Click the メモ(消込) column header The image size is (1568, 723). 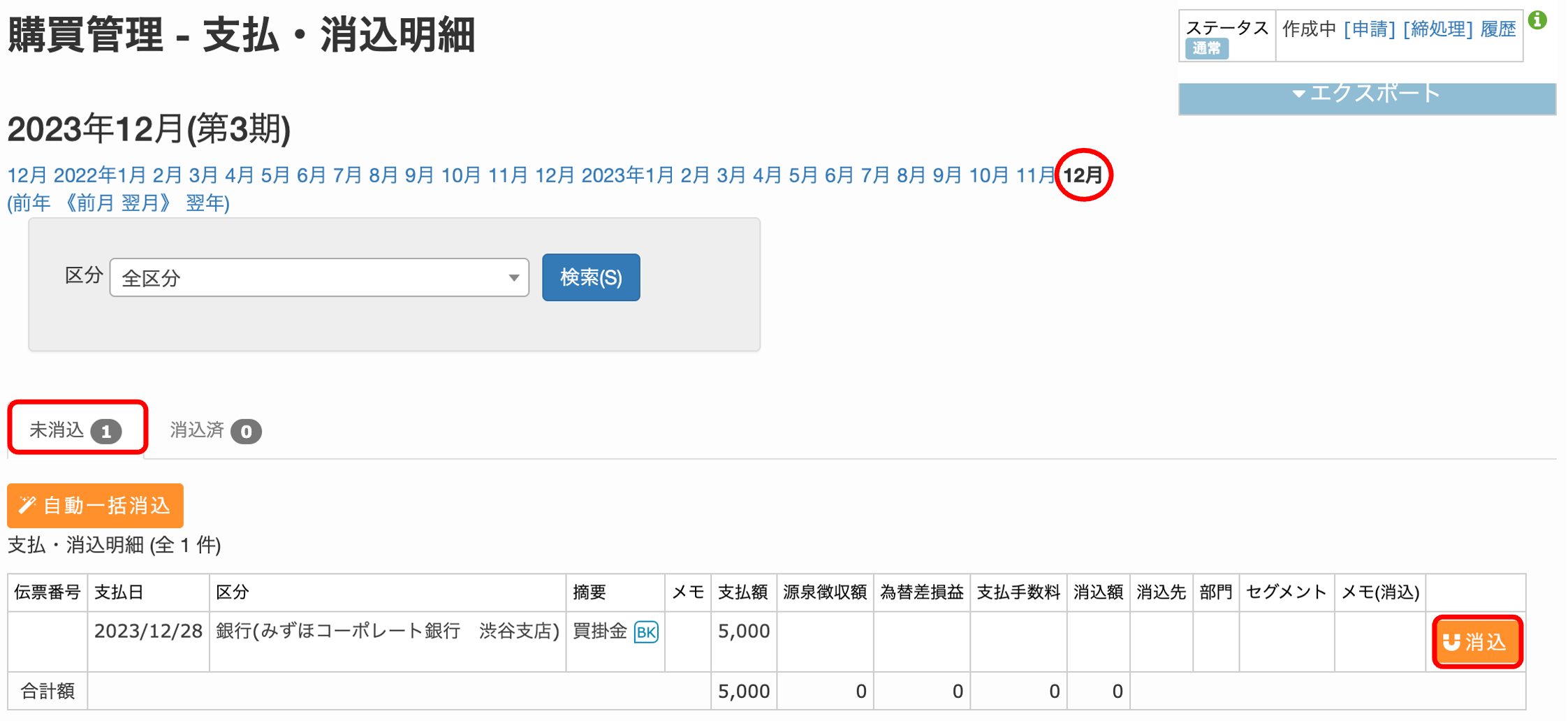(x=1380, y=592)
